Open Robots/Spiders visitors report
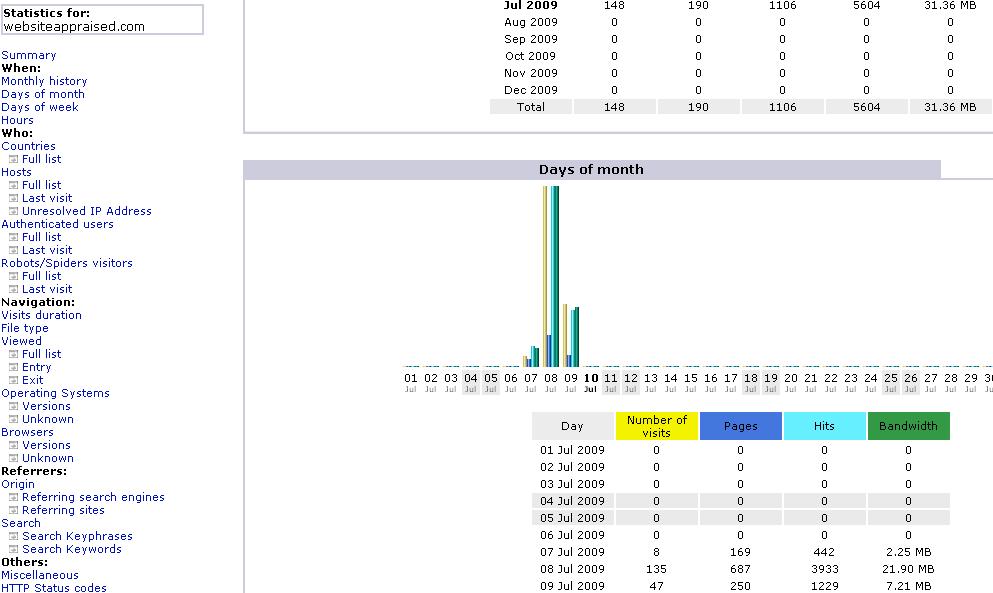Screen dimensions: 993x593 click(67, 263)
